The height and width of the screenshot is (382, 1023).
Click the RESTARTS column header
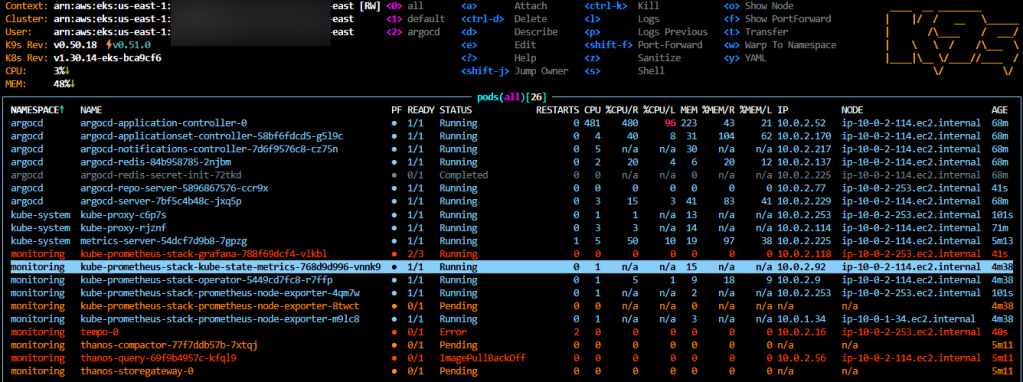point(557,110)
